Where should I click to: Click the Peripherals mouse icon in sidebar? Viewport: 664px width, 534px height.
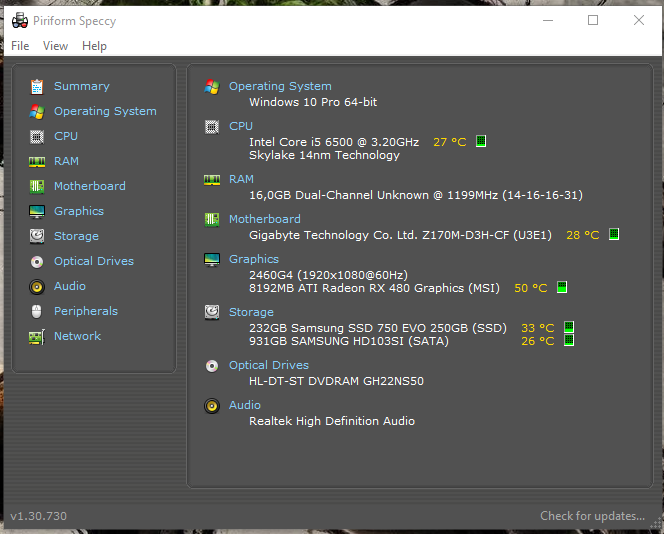click(37, 311)
